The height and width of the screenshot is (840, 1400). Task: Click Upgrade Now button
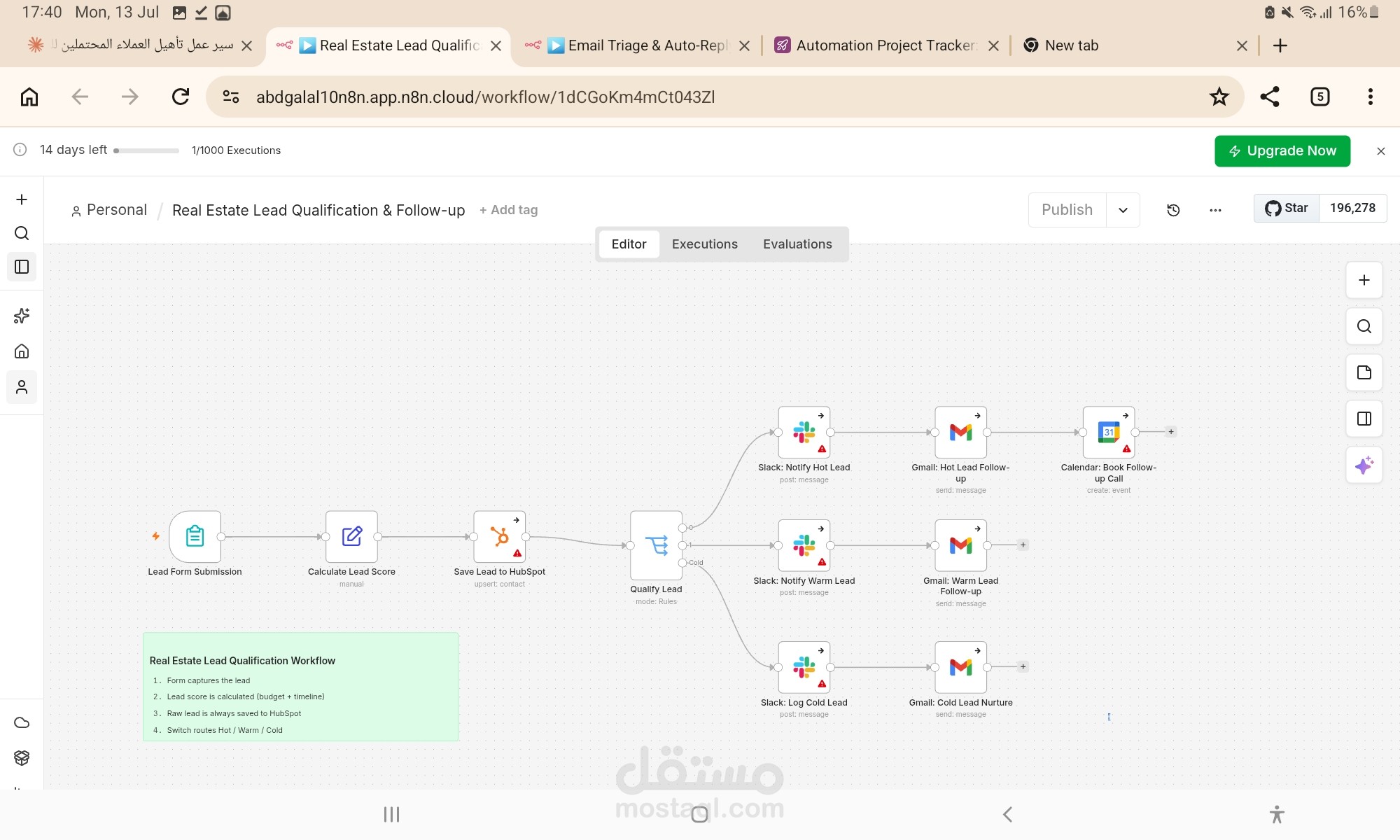click(x=1282, y=151)
